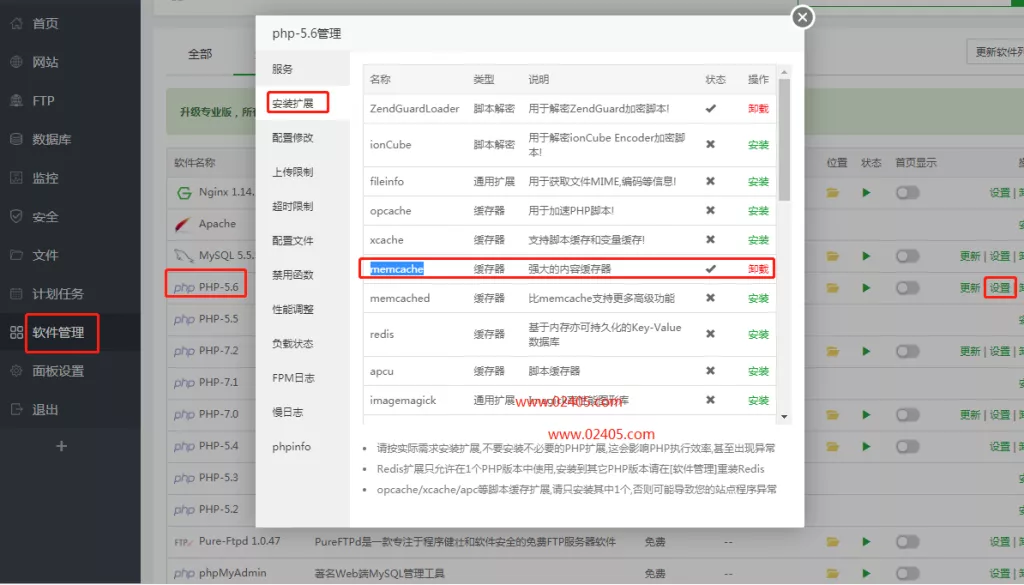Click the home icon beside 首页
Image resolution: width=1024 pixels, height=585 pixels.
point(16,24)
